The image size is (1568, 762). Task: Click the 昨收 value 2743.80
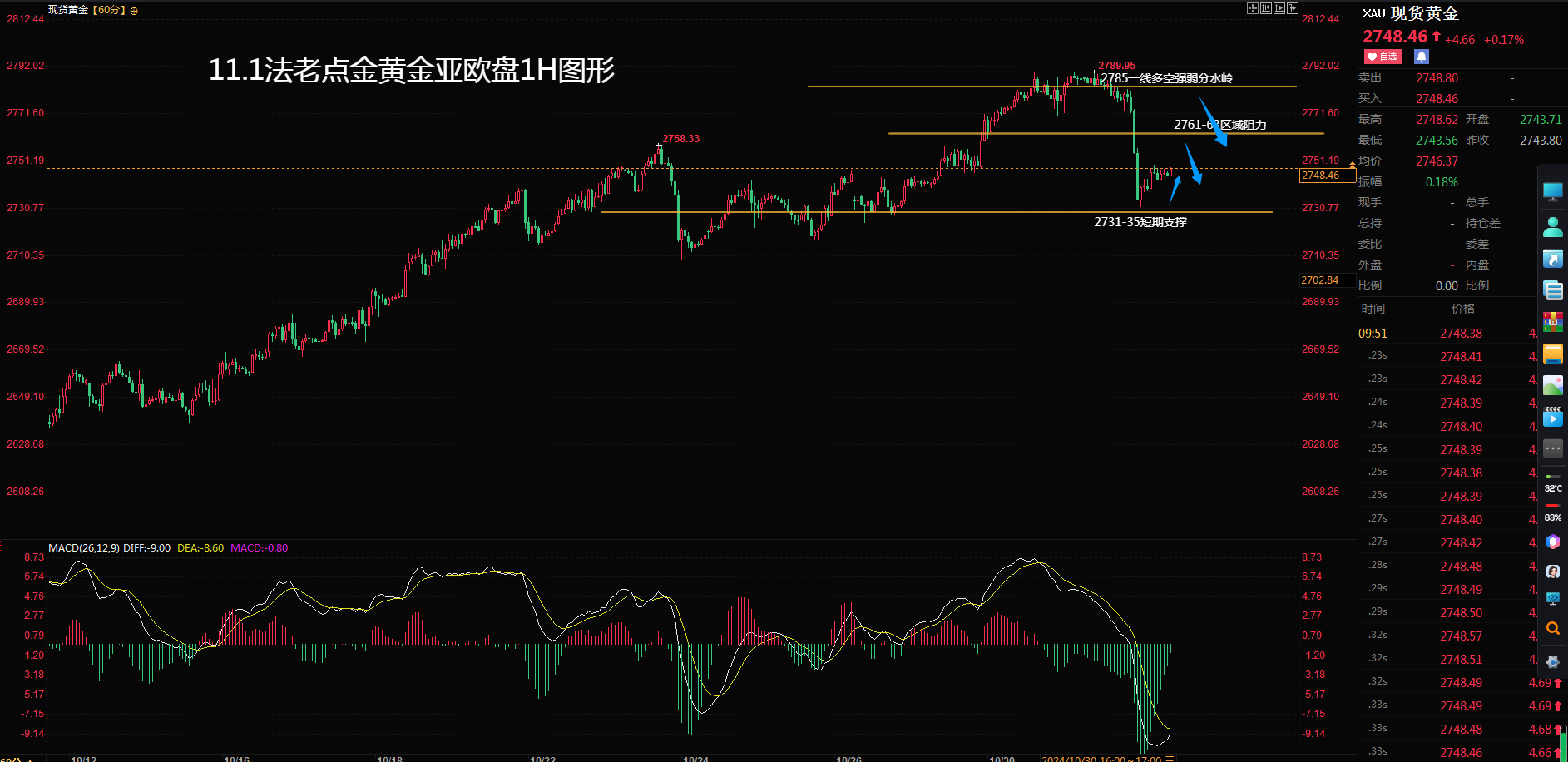[x=1541, y=141]
